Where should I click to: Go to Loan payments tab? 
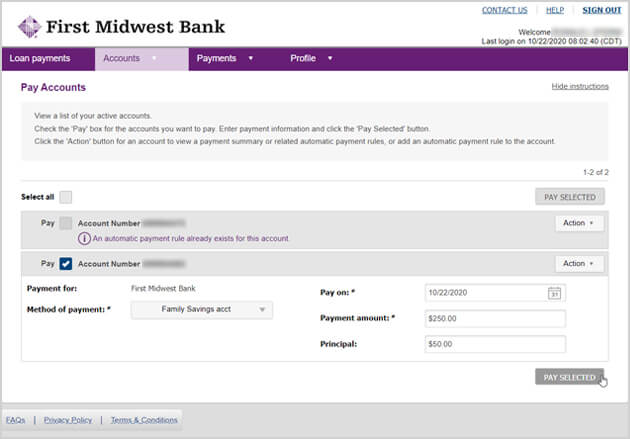pos(40,59)
